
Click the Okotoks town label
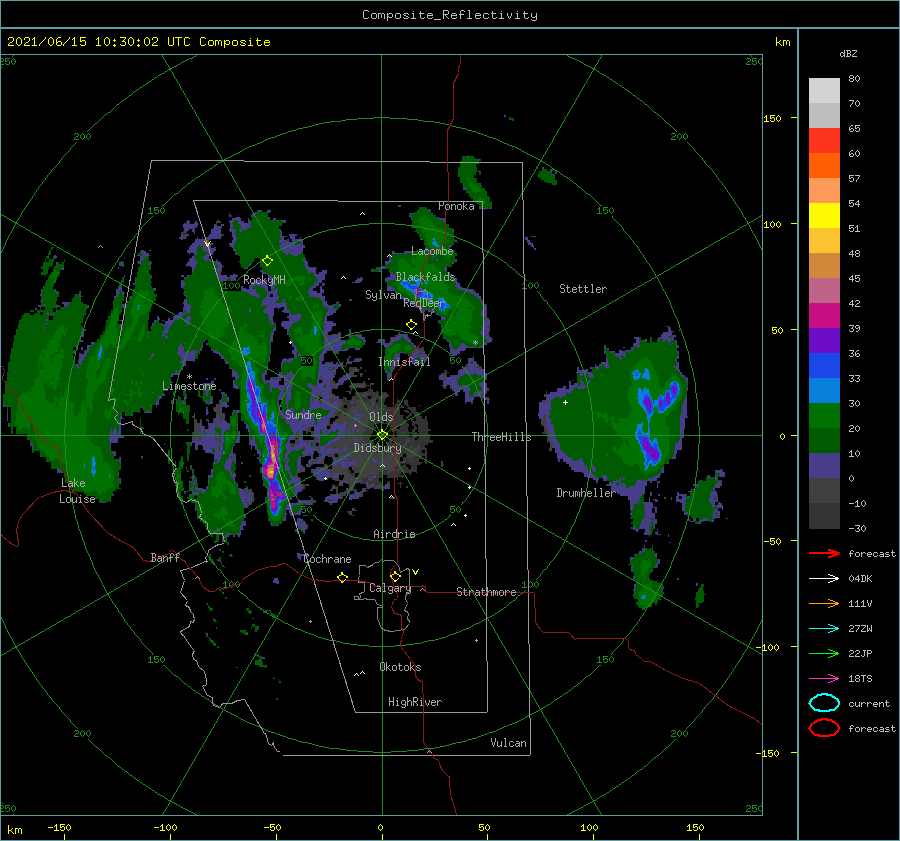click(400, 667)
